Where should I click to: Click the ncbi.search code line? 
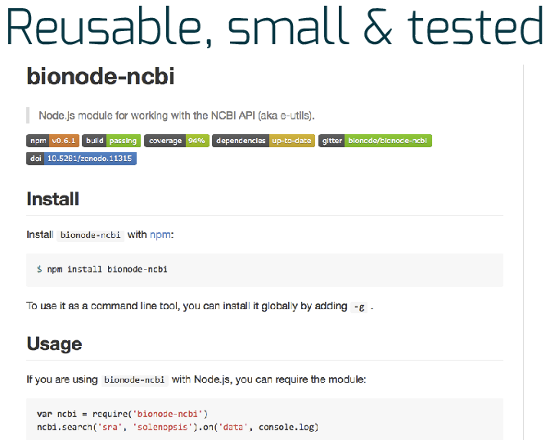(x=177, y=427)
